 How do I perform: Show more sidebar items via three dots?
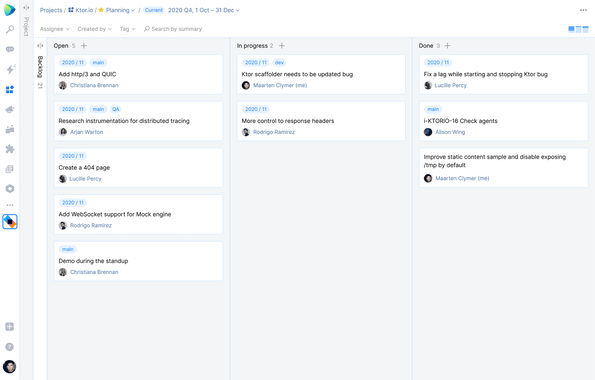pyautogui.click(x=10, y=205)
